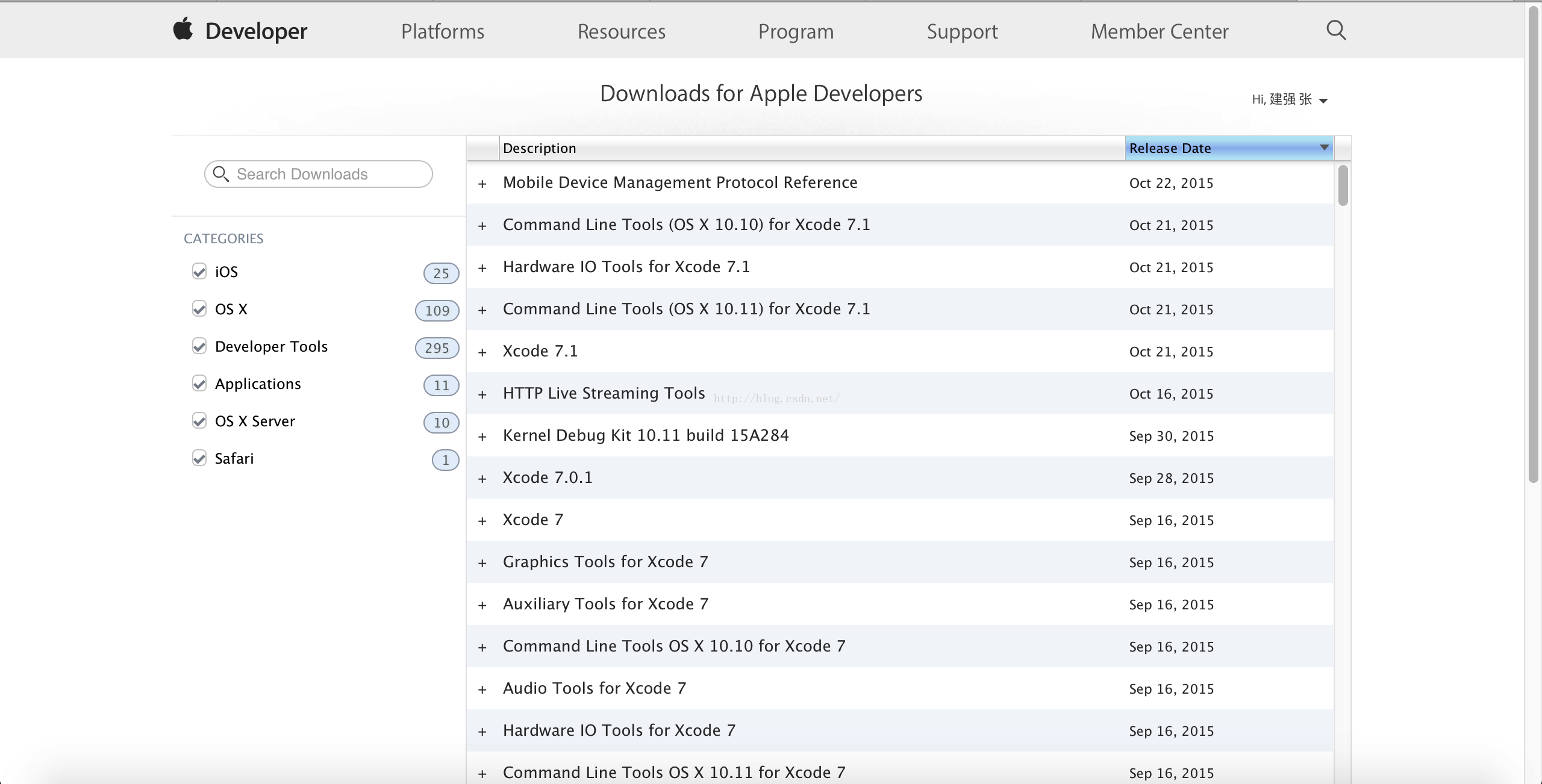
Task: Click the 'Sep 30, 2015' release date
Action: 1172,436
